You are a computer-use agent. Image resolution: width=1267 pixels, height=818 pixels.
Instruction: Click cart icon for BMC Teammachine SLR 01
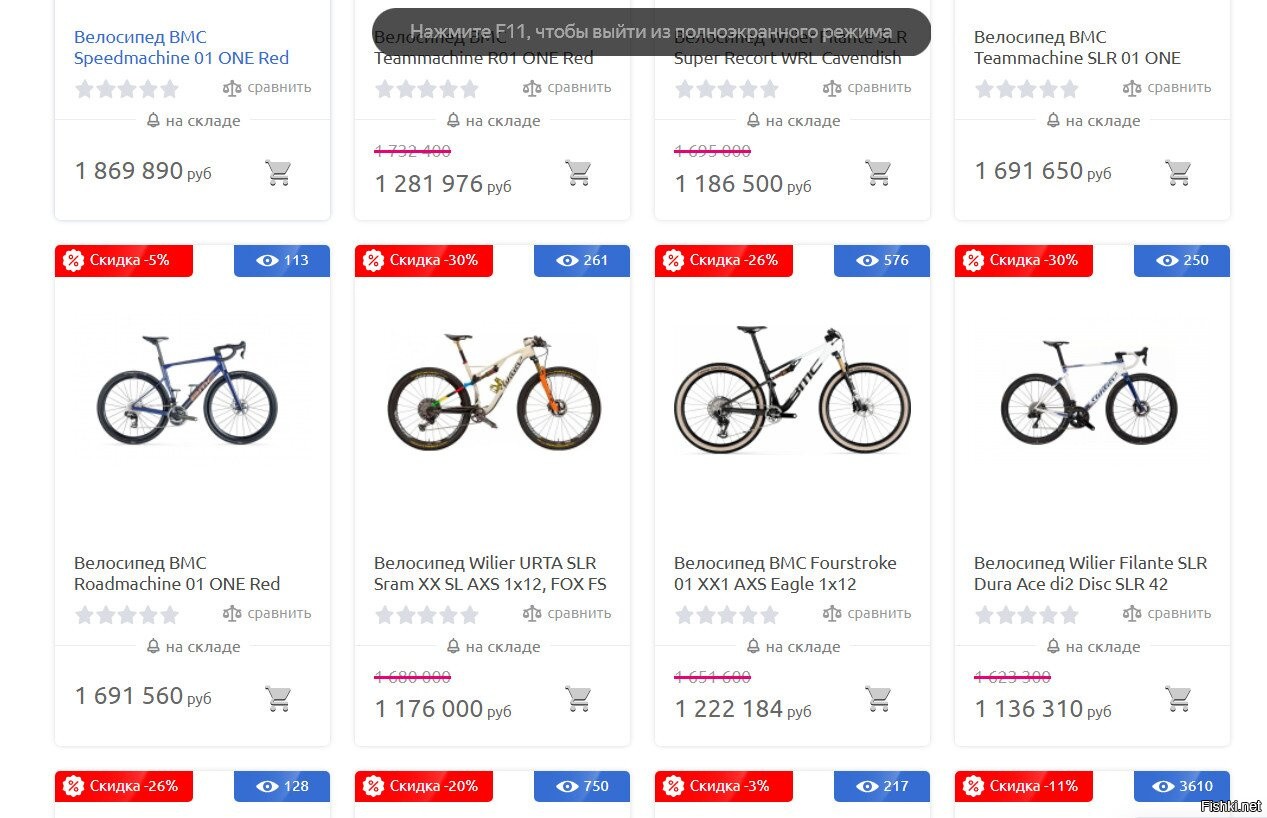point(1178,173)
